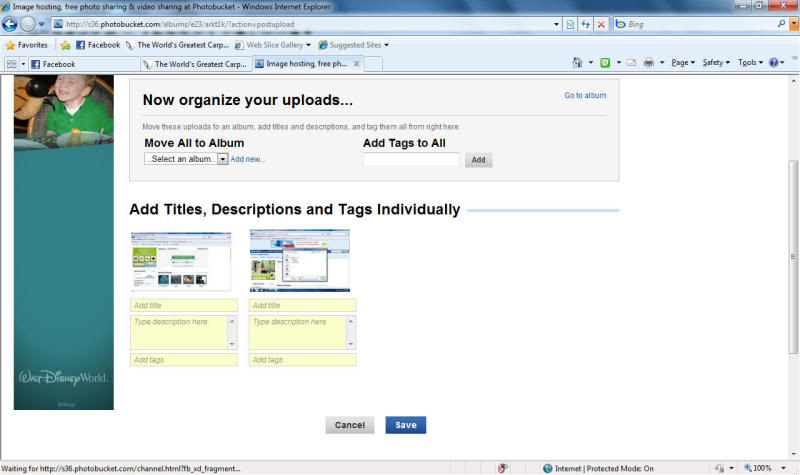This screenshot has height=475, width=800.
Task: Click the Print toolbar icon
Action: click(x=649, y=63)
